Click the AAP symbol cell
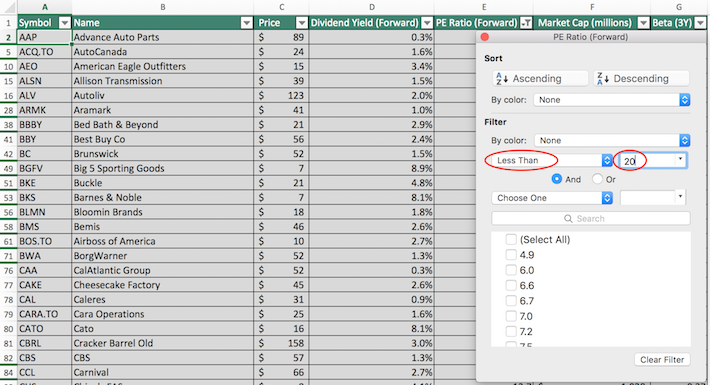The image size is (710, 385). 44,37
